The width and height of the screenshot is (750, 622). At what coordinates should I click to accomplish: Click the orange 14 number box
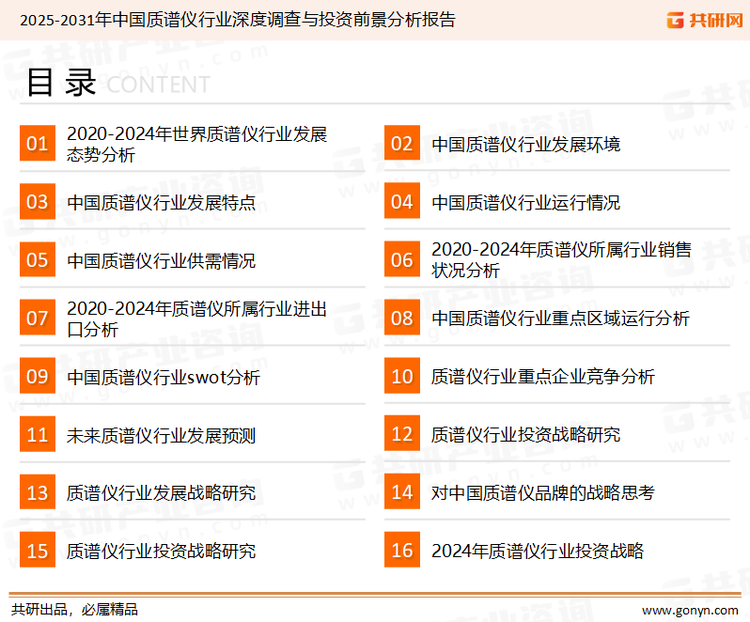point(402,492)
